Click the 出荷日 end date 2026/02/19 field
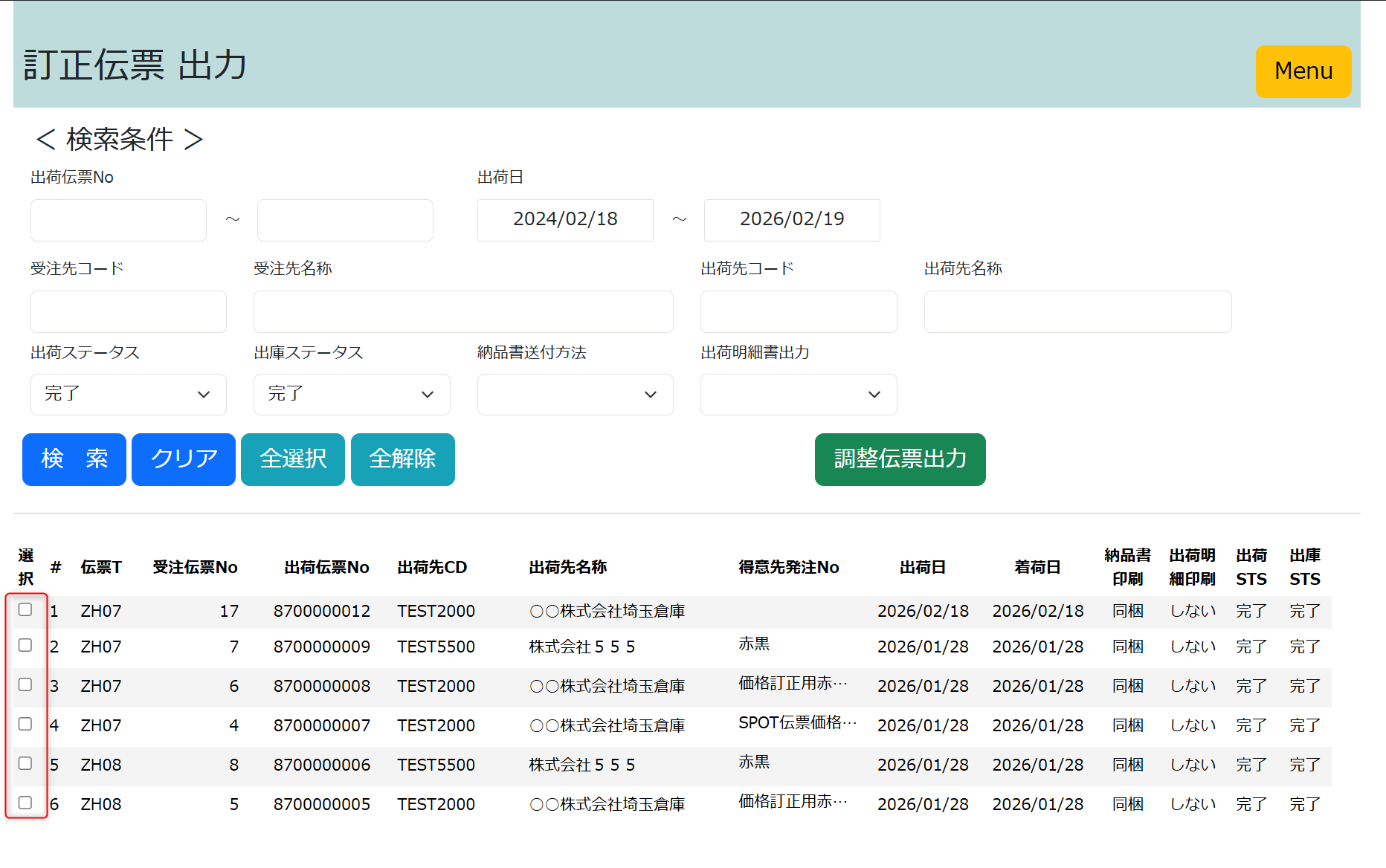Screen dimensions: 1386x868 coord(791,220)
